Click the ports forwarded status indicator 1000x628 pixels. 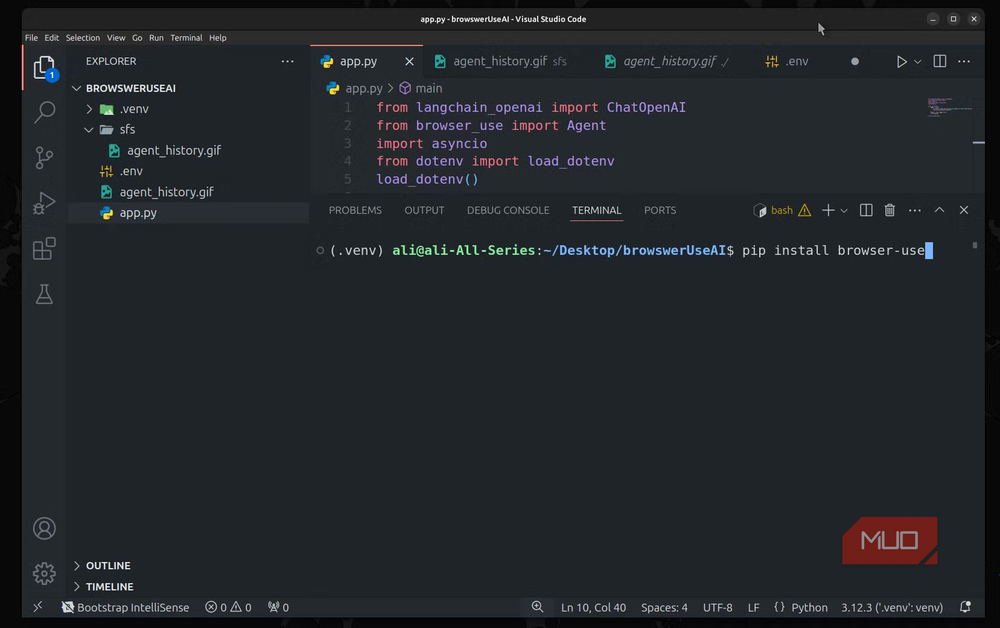278,608
